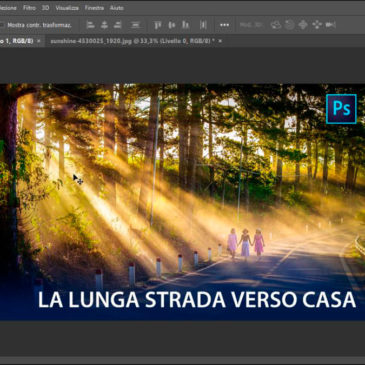Open the Filtro menu

pyautogui.click(x=29, y=8)
